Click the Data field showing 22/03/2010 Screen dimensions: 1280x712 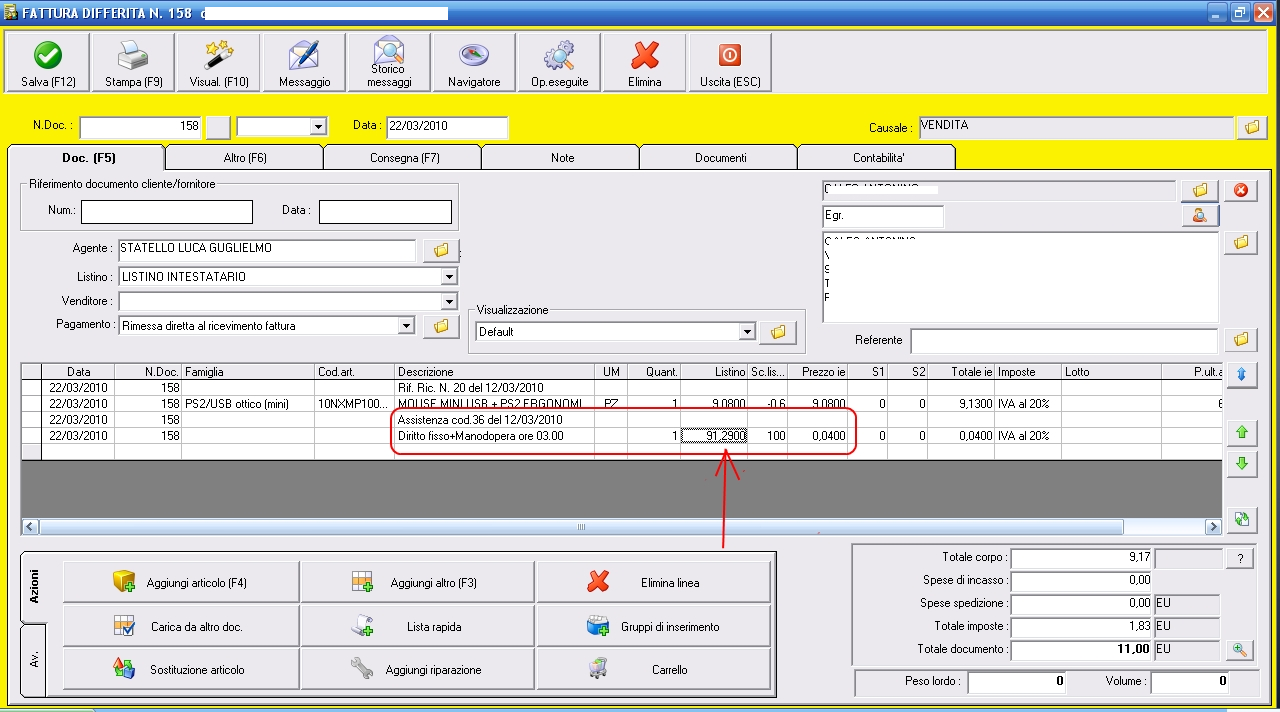pos(447,127)
